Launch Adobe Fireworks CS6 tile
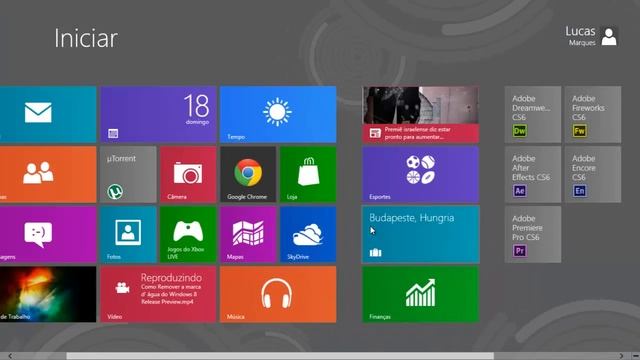The image size is (640, 360). coord(593,114)
